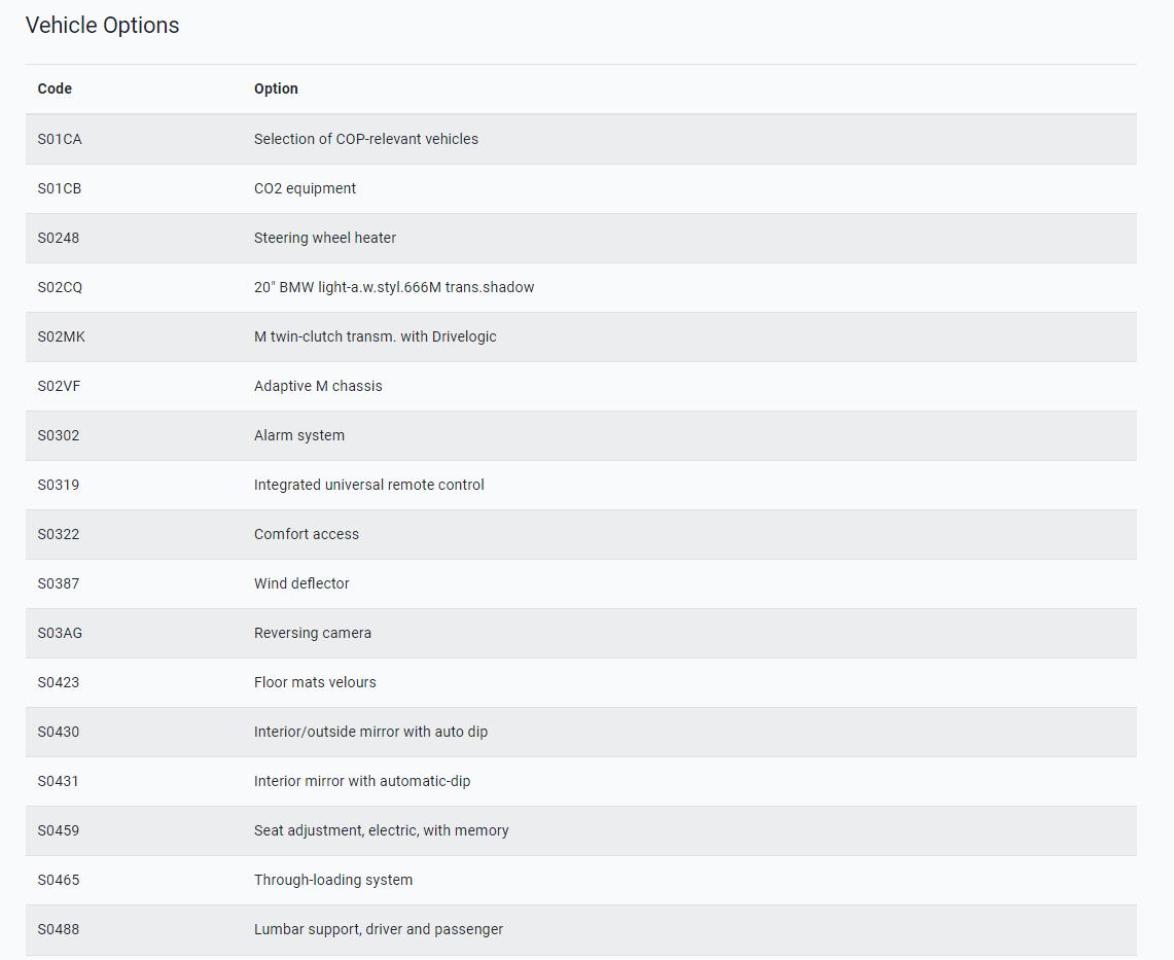Click the Adaptive M chassis option
Image resolution: width=1174 pixels, height=960 pixels.
click(318, 386)
